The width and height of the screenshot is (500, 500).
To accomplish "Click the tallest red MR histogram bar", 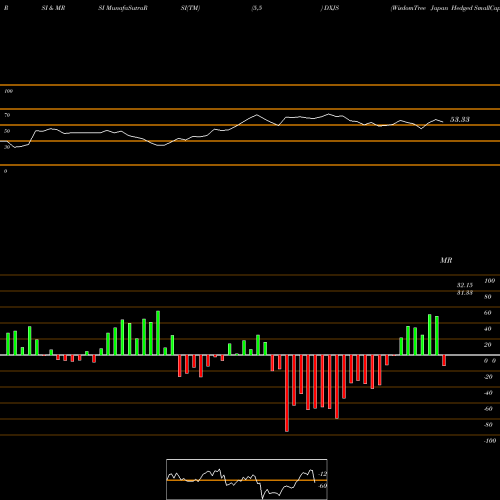I will click(287, 393).
